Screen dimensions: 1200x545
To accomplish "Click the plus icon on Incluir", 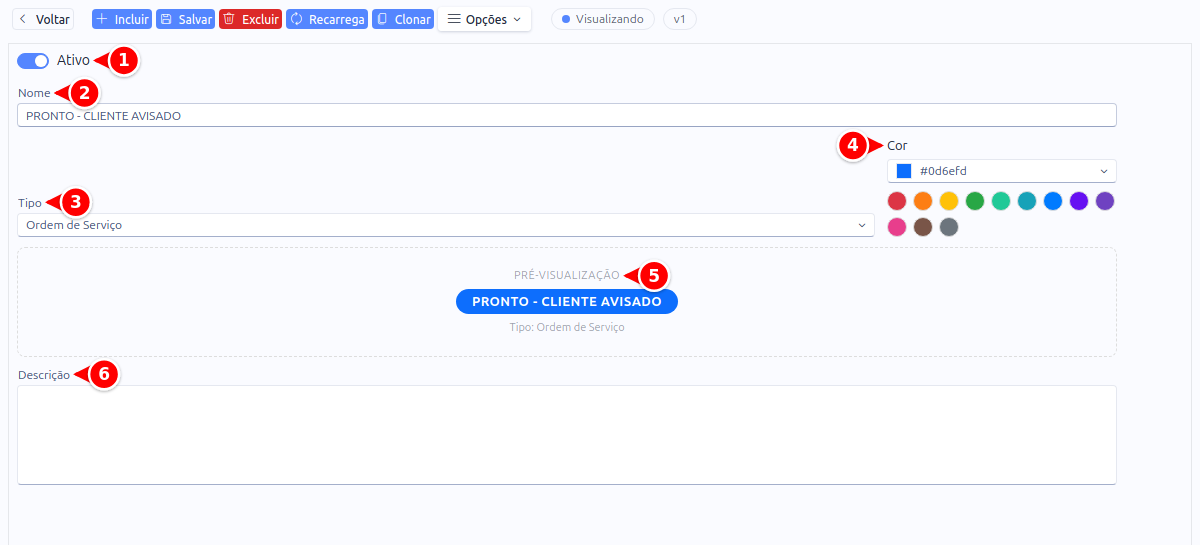I will (102, 19).
